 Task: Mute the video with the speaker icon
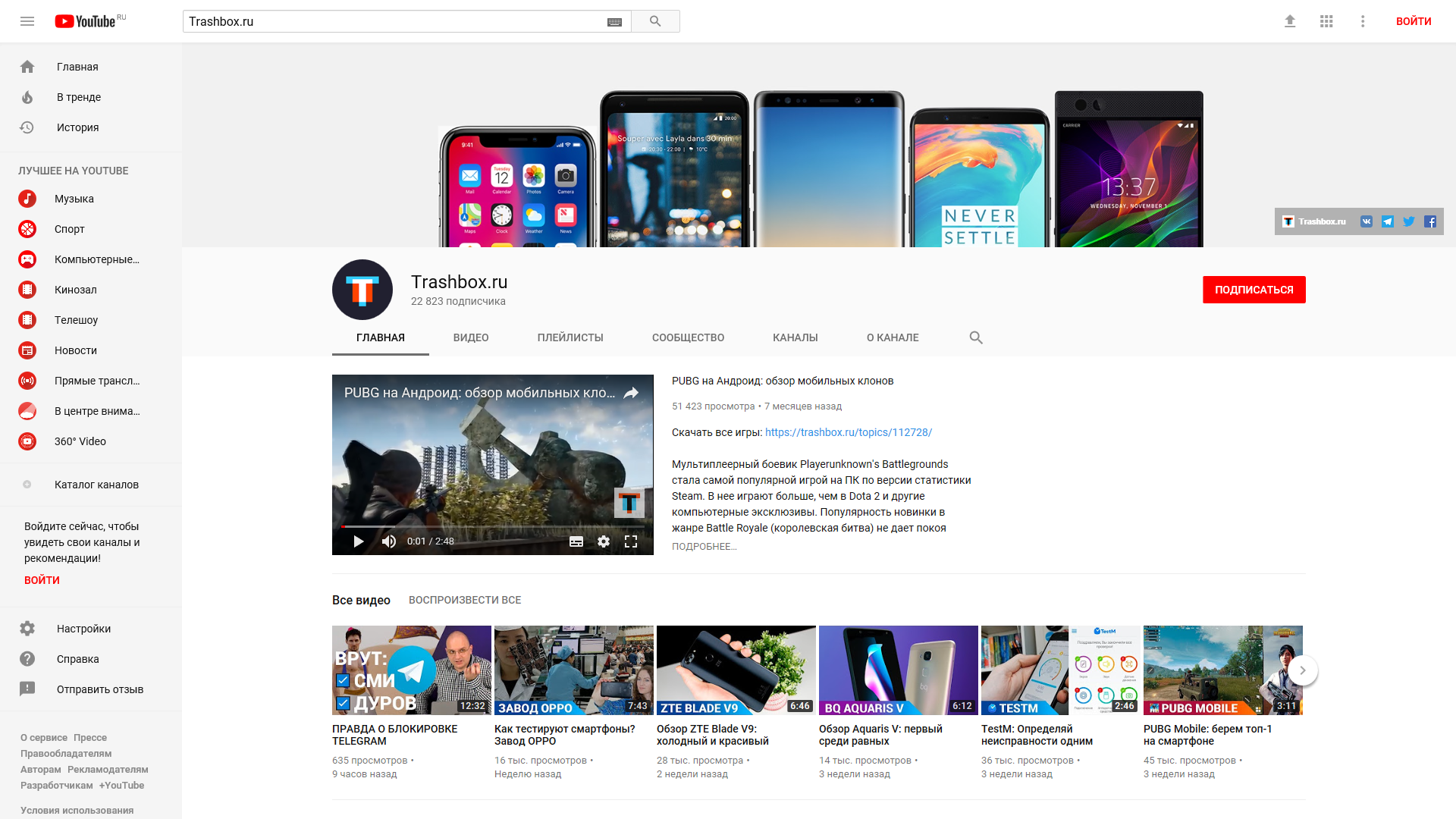pos(389,541)
